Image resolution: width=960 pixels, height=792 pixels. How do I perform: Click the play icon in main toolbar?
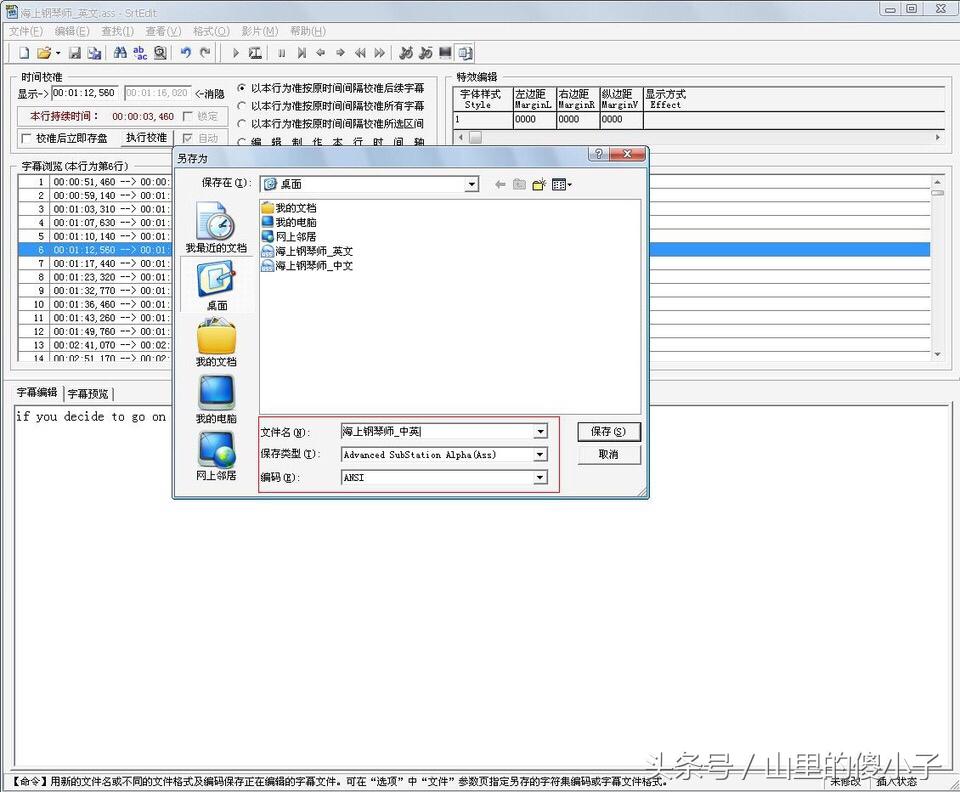[x=236, y=53]
